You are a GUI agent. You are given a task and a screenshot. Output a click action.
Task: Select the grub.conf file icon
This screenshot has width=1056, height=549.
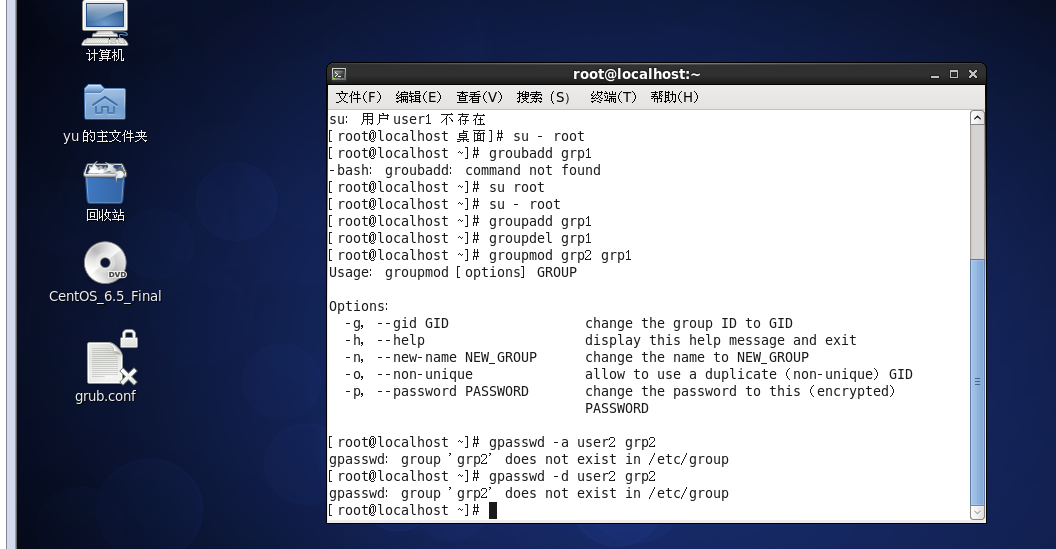pos(106,367)
